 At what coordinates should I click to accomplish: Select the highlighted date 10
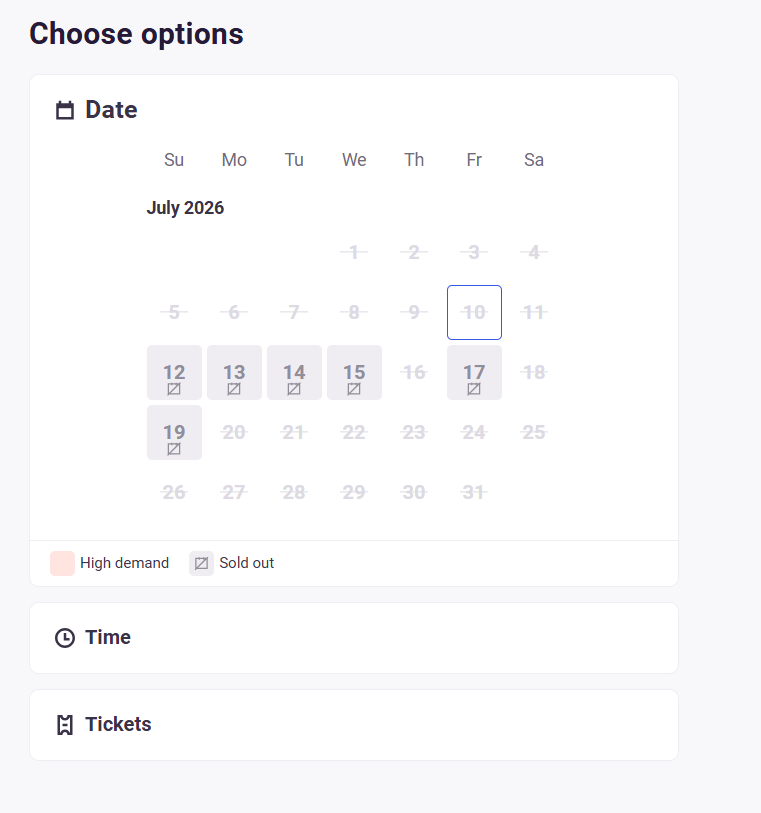tap(474, 313)
